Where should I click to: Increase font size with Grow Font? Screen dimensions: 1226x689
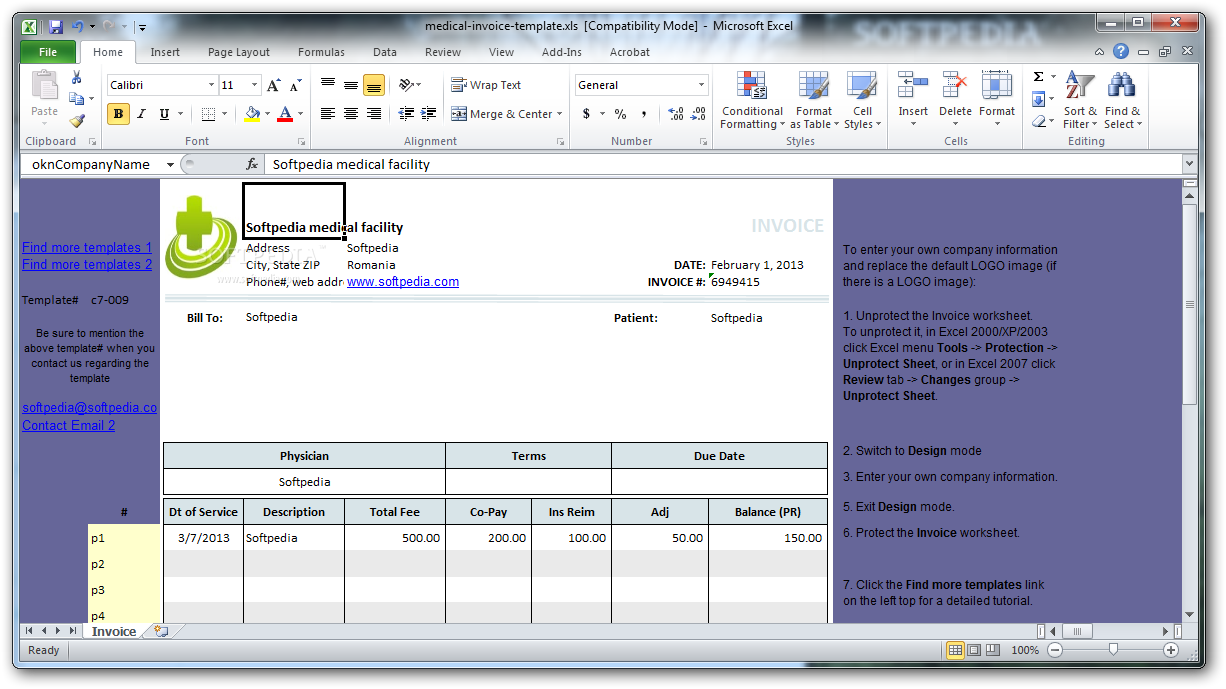[x=273, y=85]
